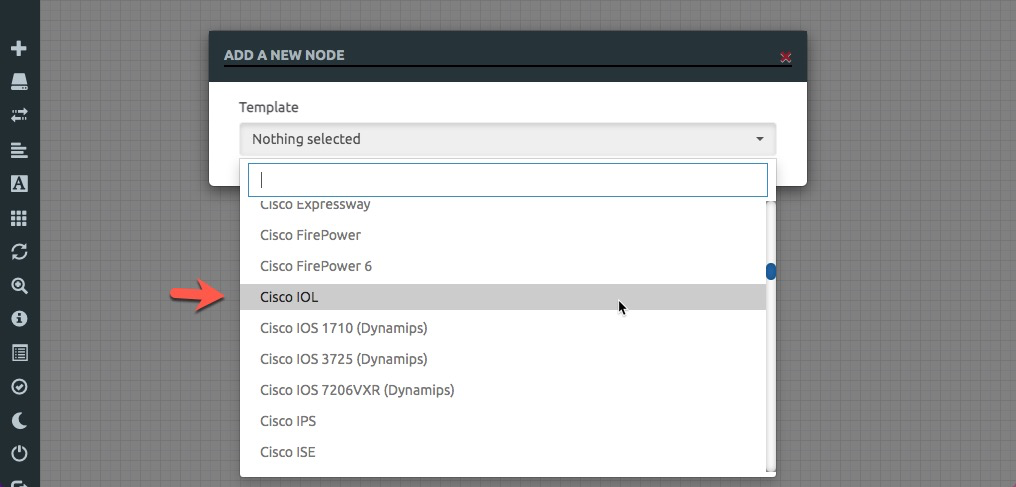Toggle night mode moon icon
The width and height of the screenshot is (1016, 487).
[19, 420]
